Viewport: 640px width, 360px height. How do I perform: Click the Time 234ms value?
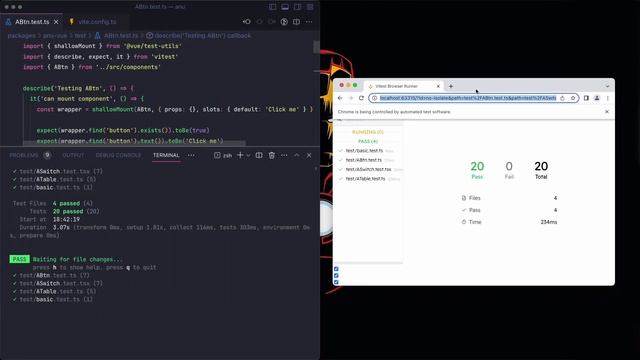coord(549,222)
